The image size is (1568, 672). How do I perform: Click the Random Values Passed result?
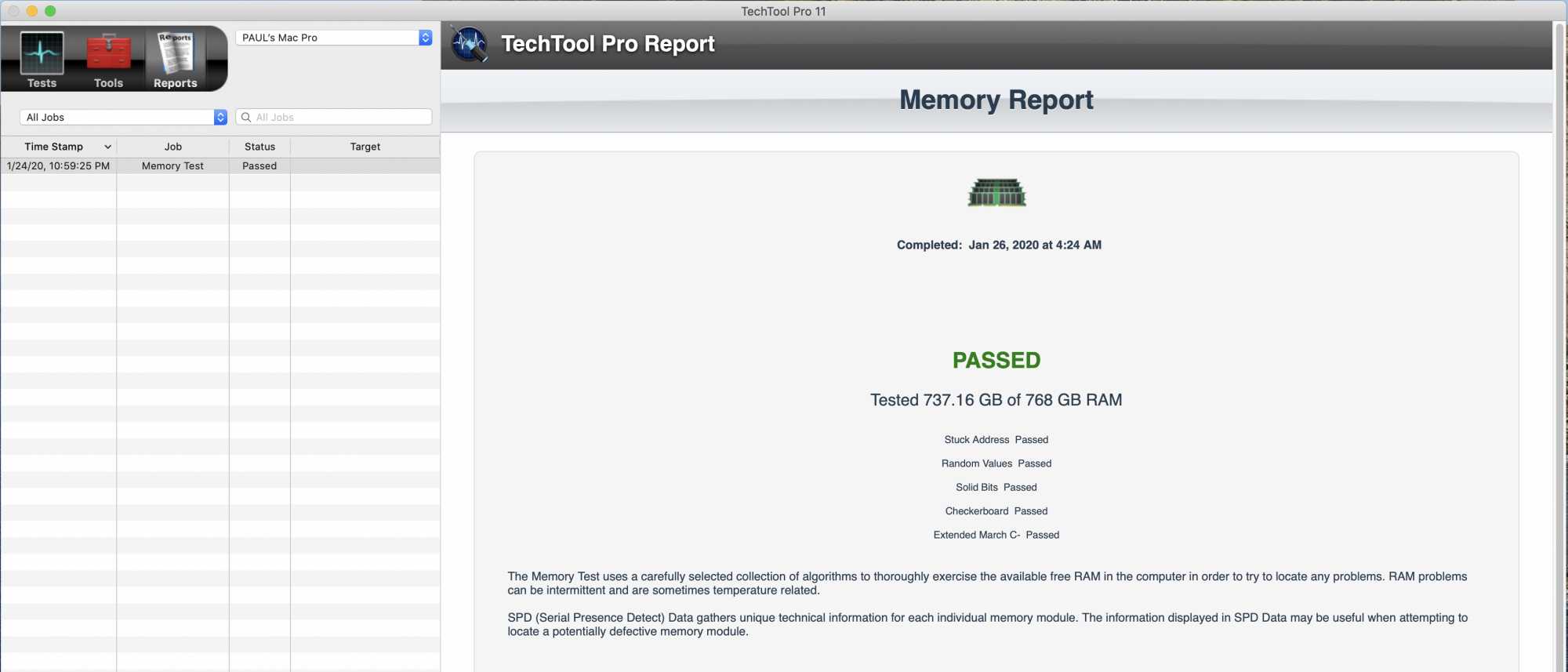coord(996,463)
